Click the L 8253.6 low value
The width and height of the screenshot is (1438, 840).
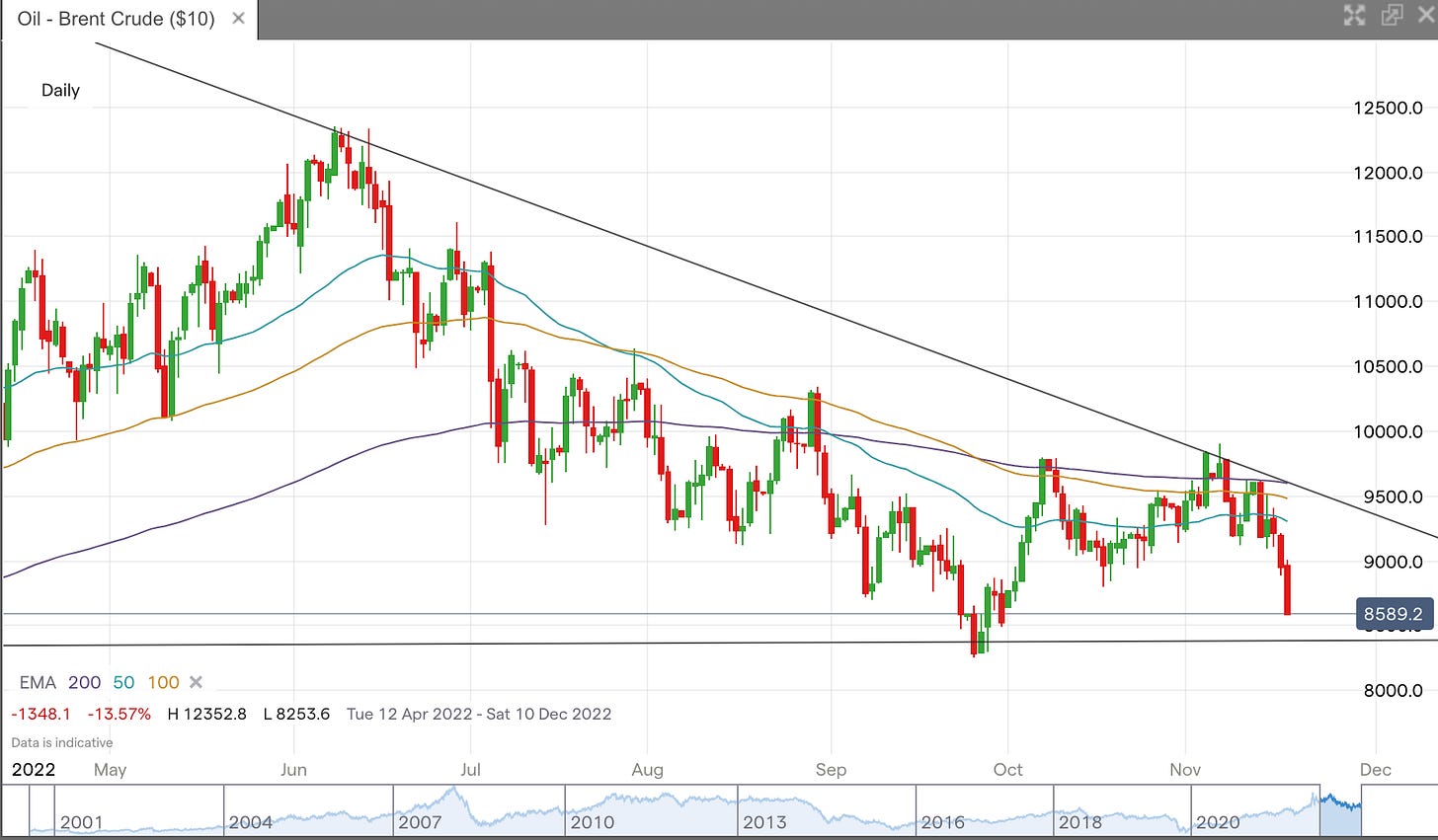[x=297, y=714]
